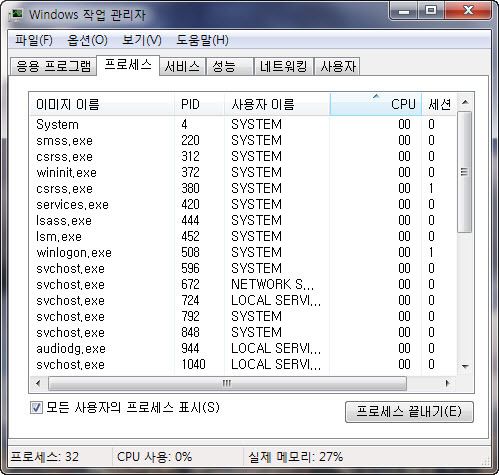Close the Windows 작업 관리자 window
The image size is (499, 475).
pos(468,11)
